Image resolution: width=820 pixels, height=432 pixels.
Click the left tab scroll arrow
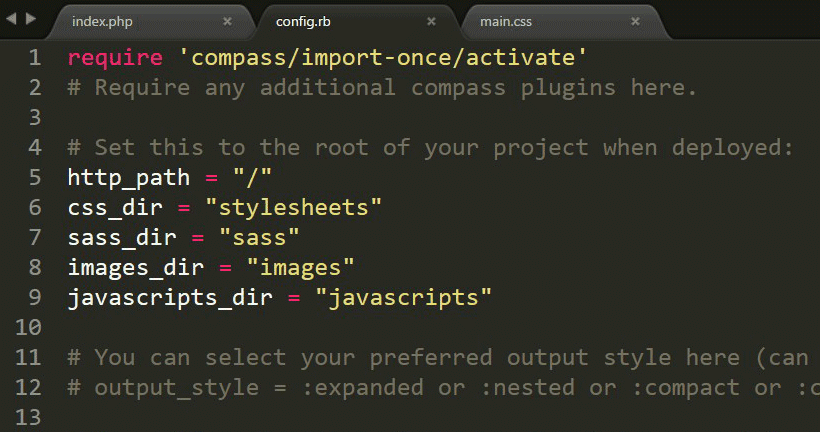click(x=12, y=19)
